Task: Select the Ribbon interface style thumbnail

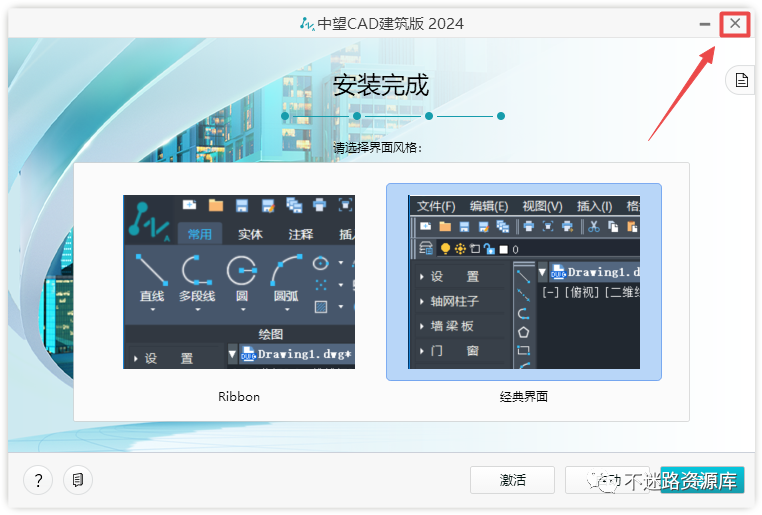Action: [x=239, y=282]
